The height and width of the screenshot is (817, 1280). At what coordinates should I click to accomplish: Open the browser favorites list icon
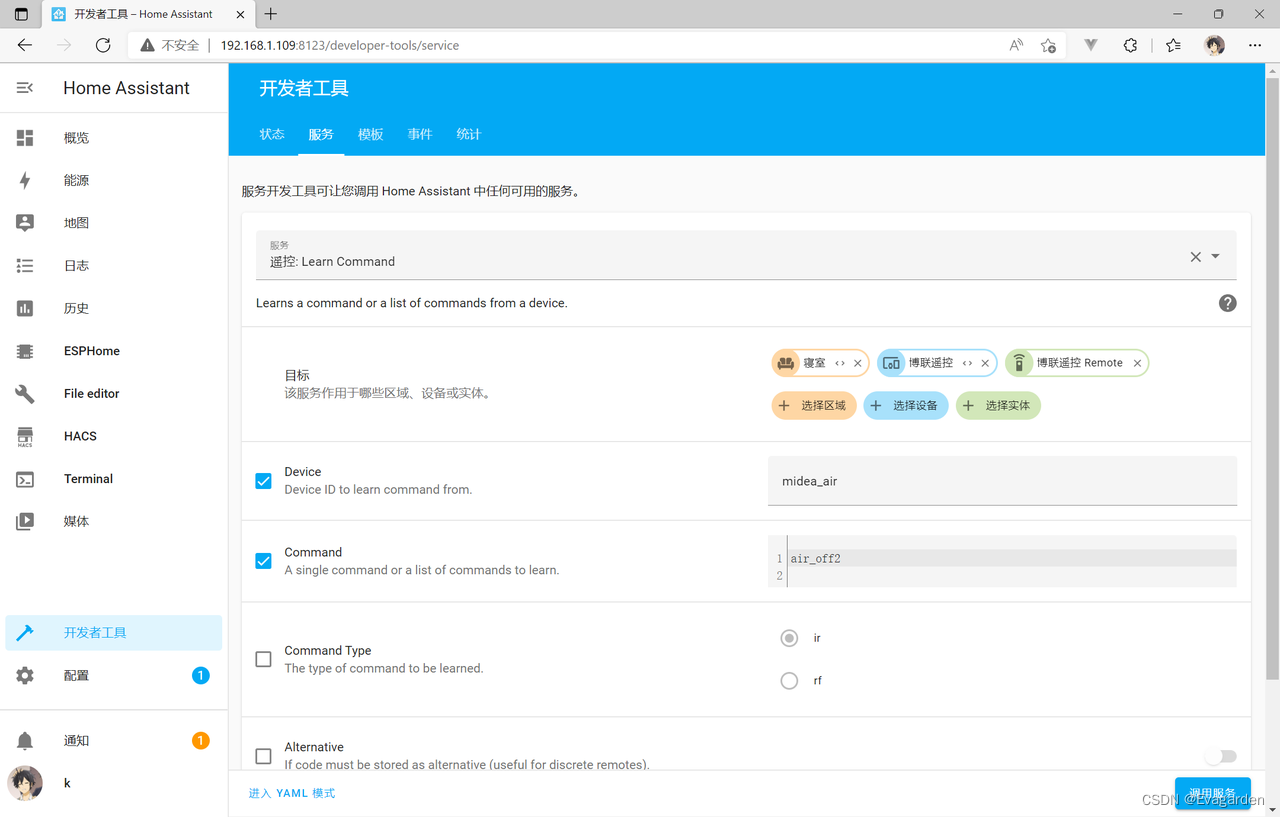1173,45
